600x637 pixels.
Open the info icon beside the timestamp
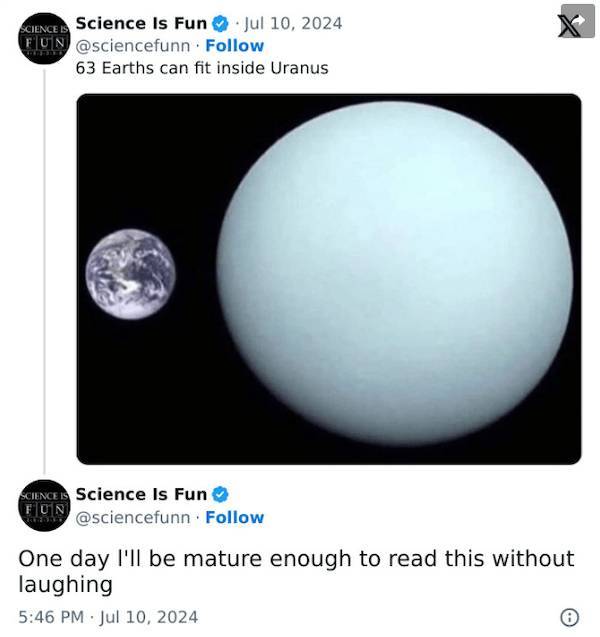[x=570, y=616]
